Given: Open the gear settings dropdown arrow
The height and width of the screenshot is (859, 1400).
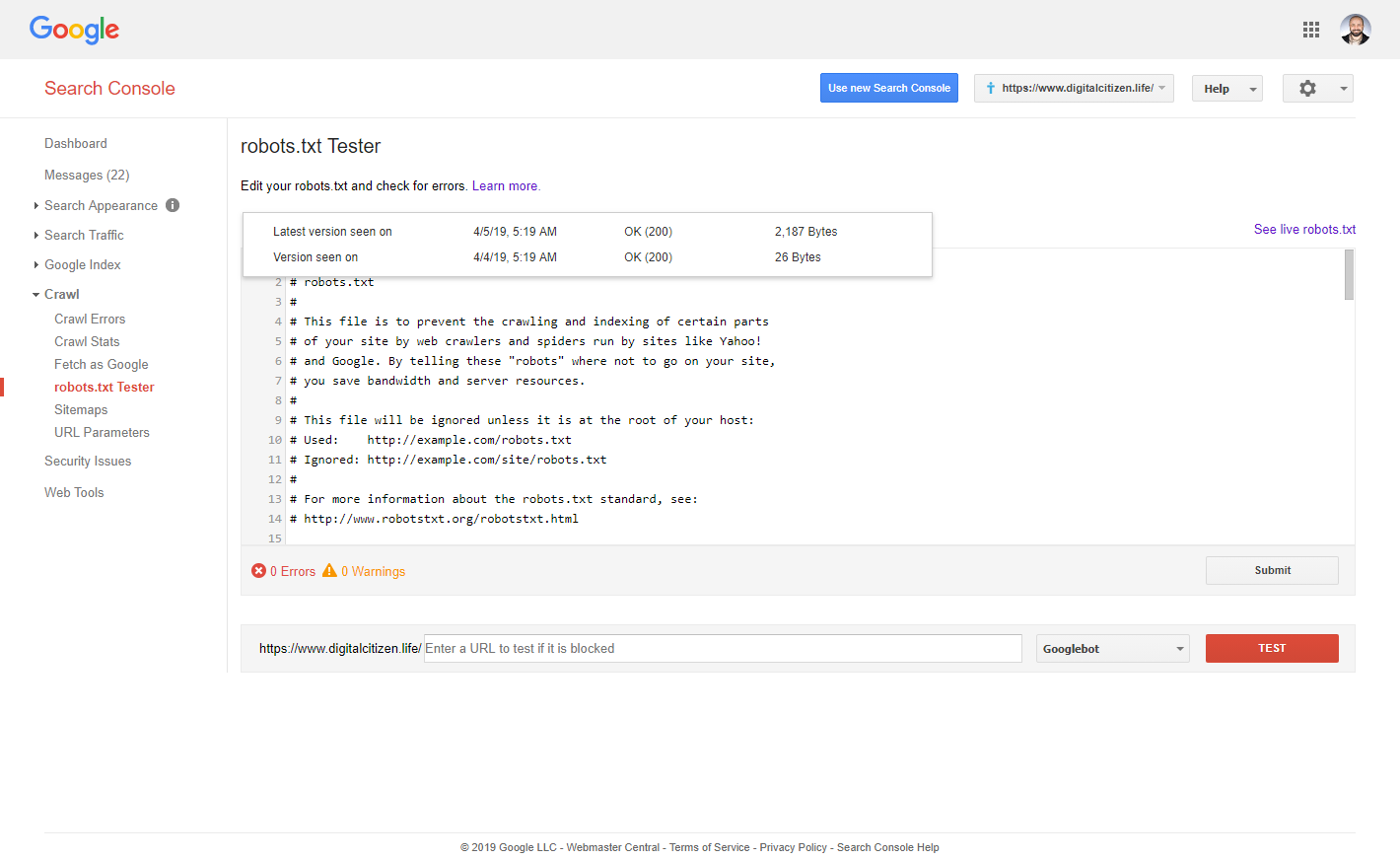Looking at the screenshot, I should (1343, 89).
